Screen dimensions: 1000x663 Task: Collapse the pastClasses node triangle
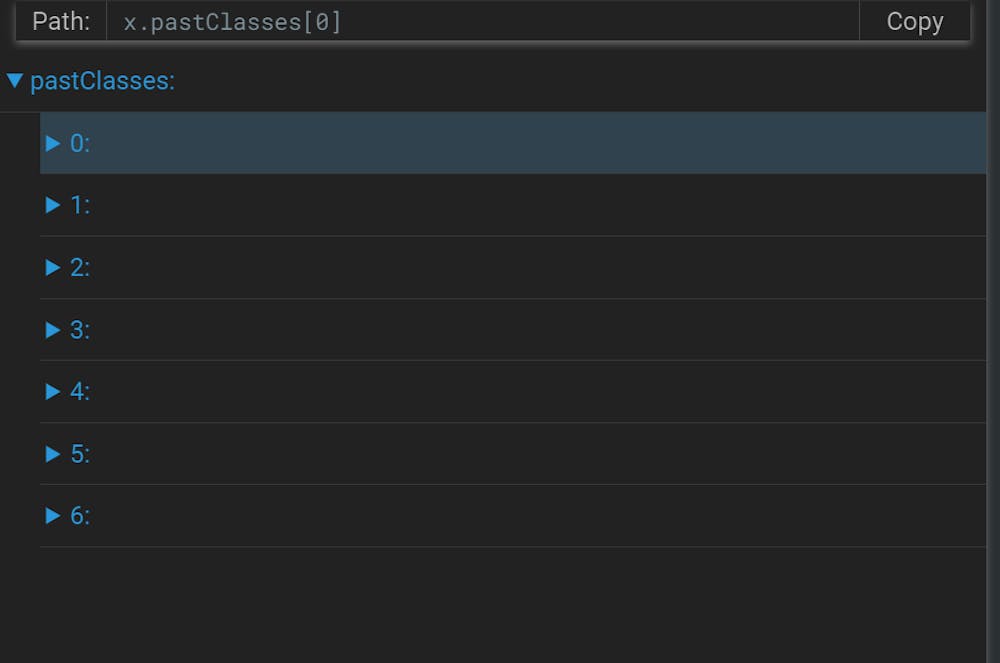[15, 81]
